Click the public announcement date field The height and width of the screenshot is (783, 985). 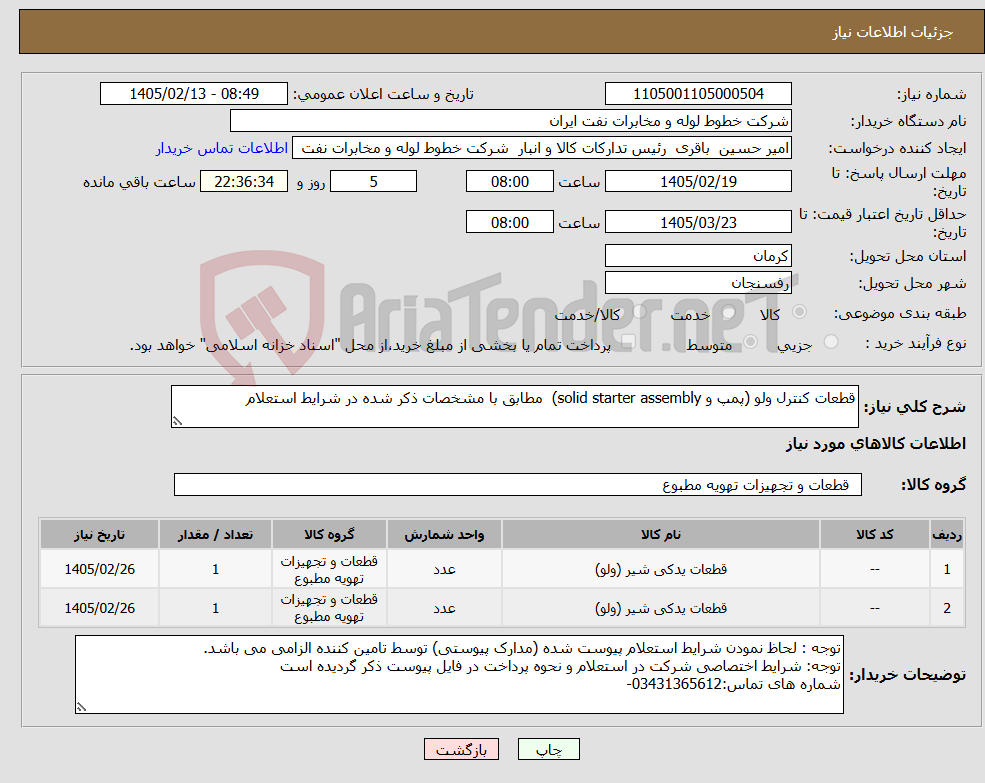[193, 94]
